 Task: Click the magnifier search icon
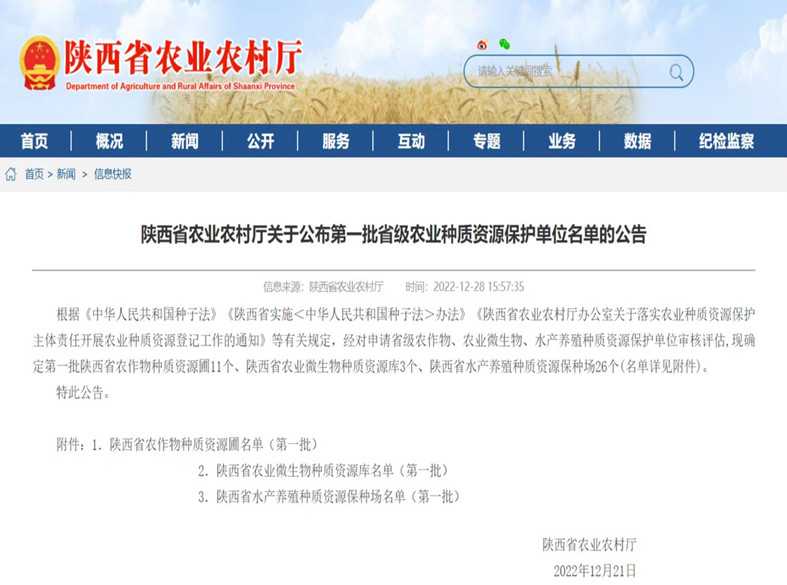[x=677, y=71]
